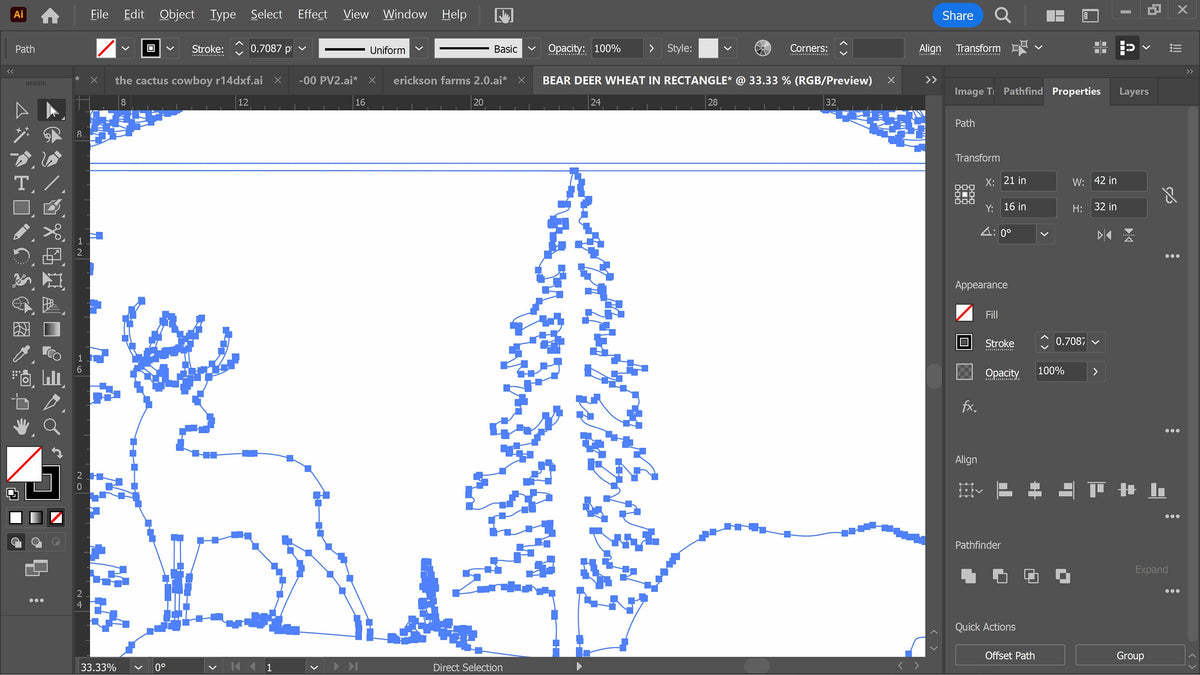Open the control bar Style dropdown
Screen dimensions: 1200x675
[x=727, y=48]
